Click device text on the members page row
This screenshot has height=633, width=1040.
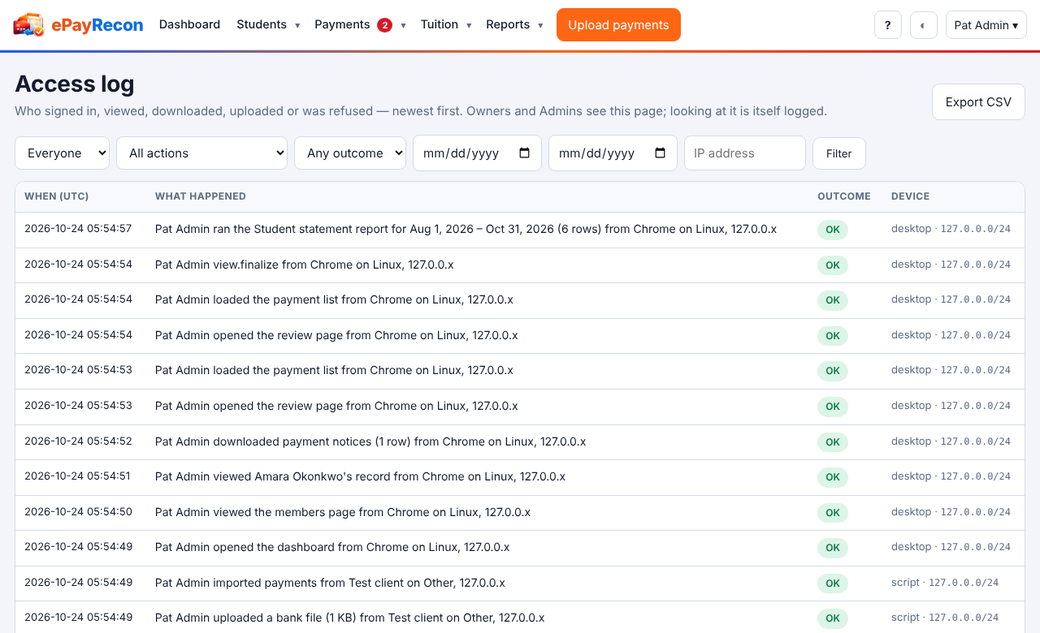click(x=950, y=512)
